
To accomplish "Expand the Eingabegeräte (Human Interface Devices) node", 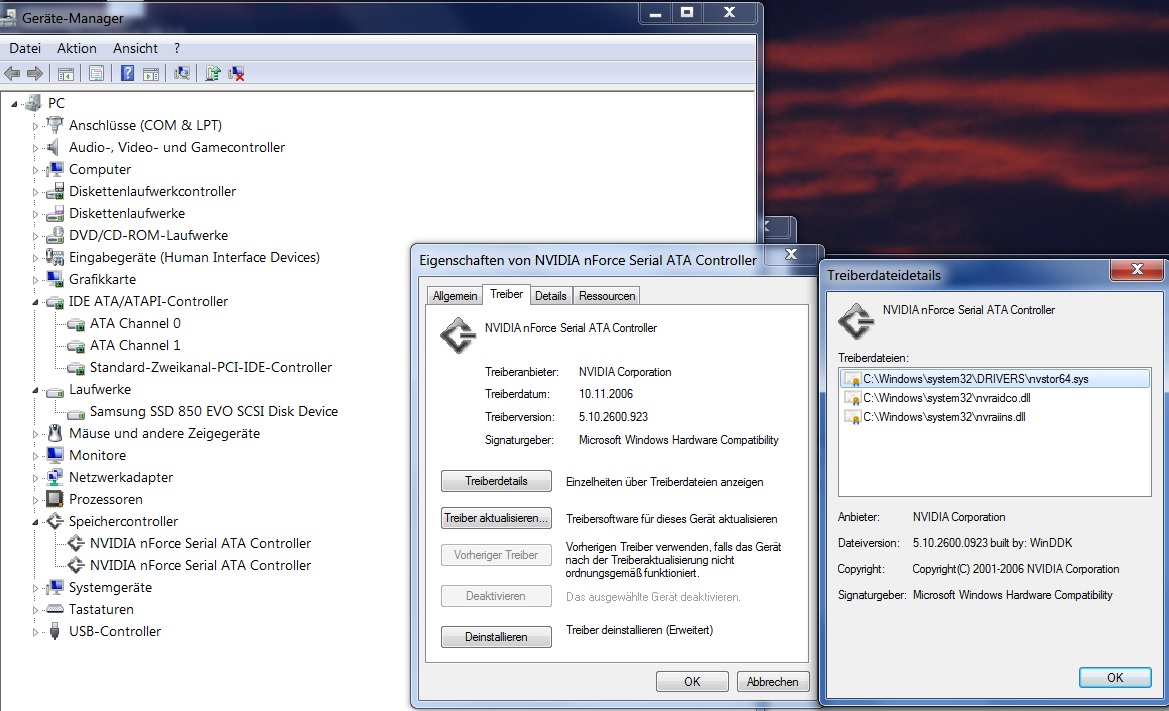I will tap(34, 258).
